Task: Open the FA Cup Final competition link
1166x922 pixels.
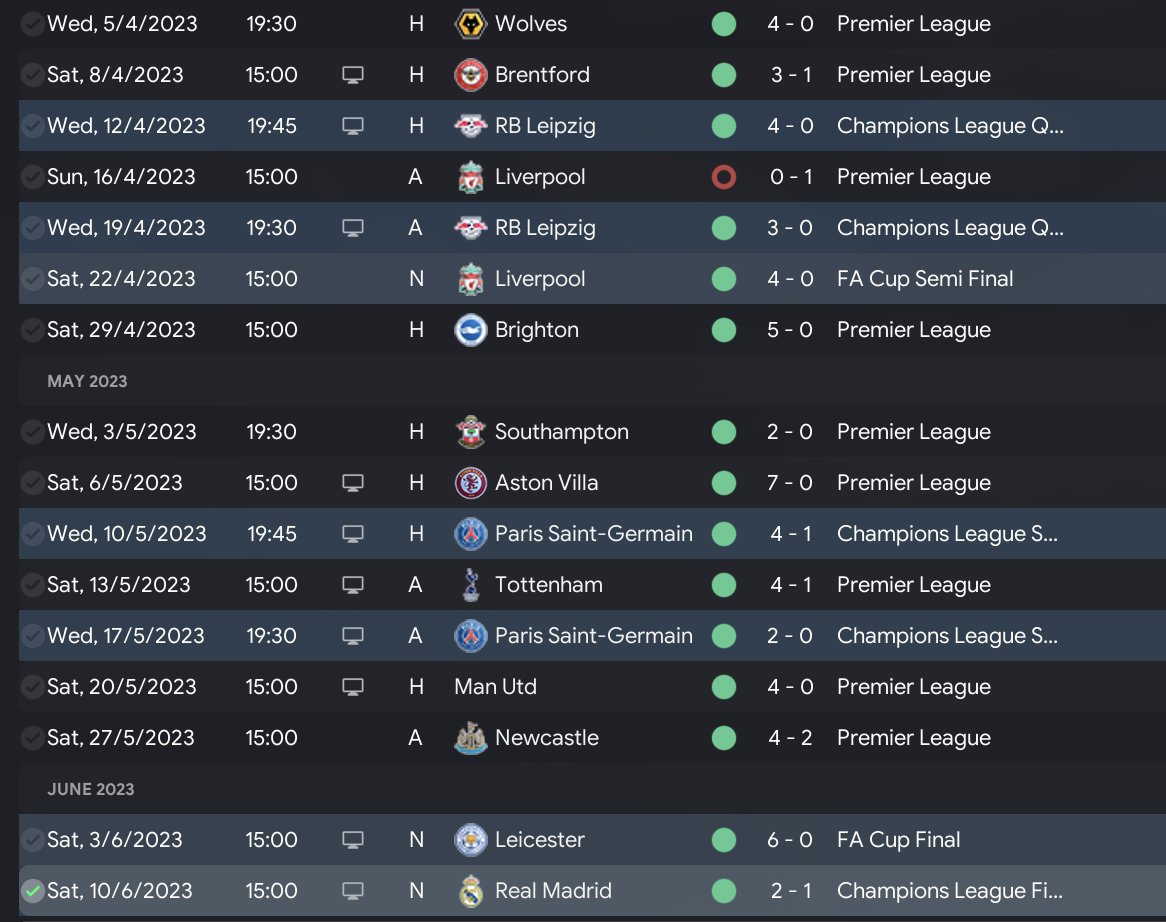Action: click(898, 840)
